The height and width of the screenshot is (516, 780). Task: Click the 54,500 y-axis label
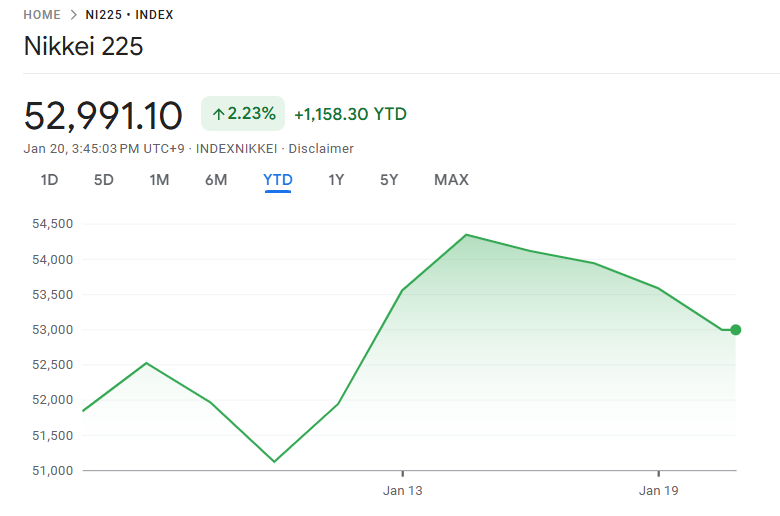tap(53, 224)
